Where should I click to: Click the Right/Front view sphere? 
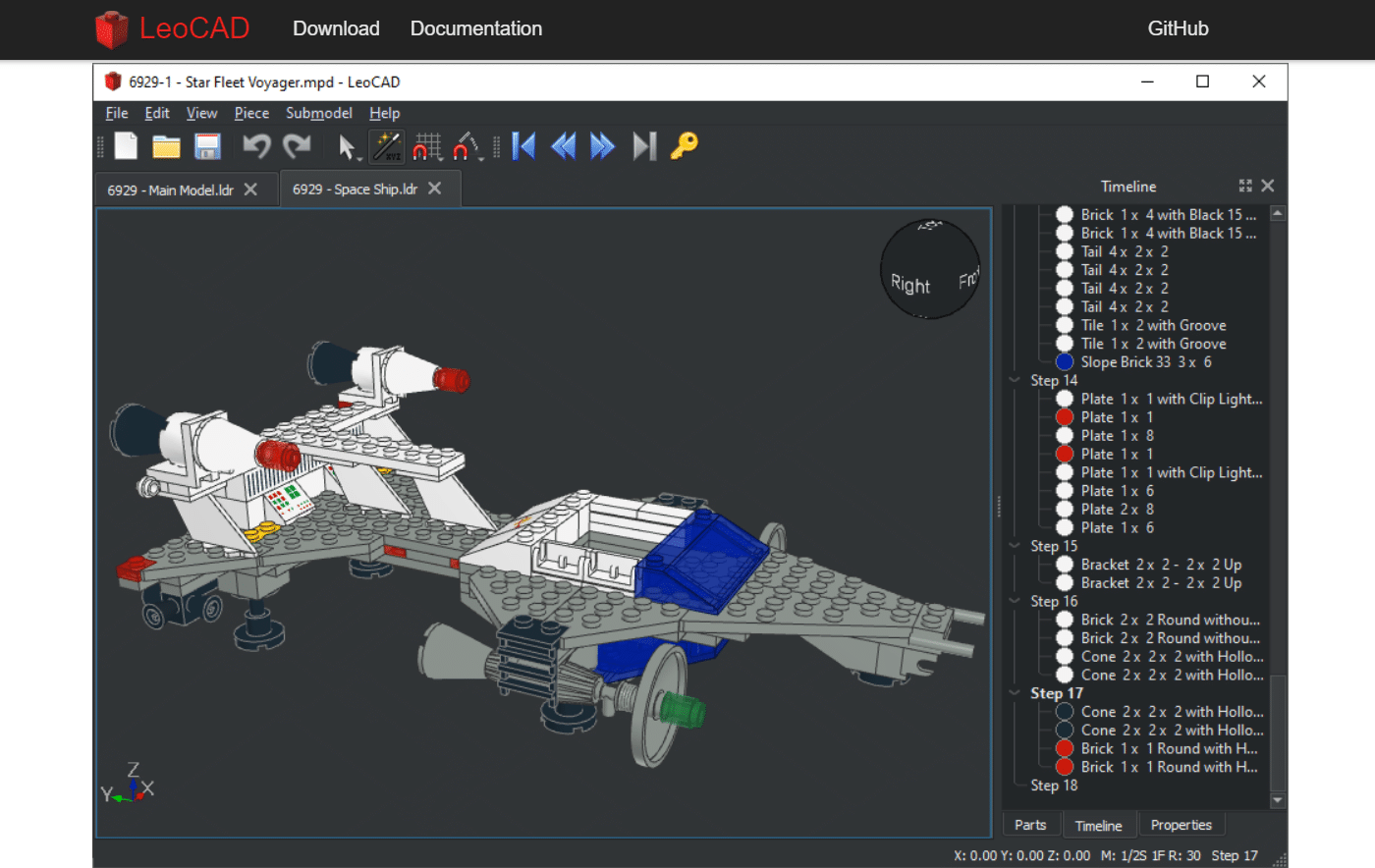(x=930, y=269)
